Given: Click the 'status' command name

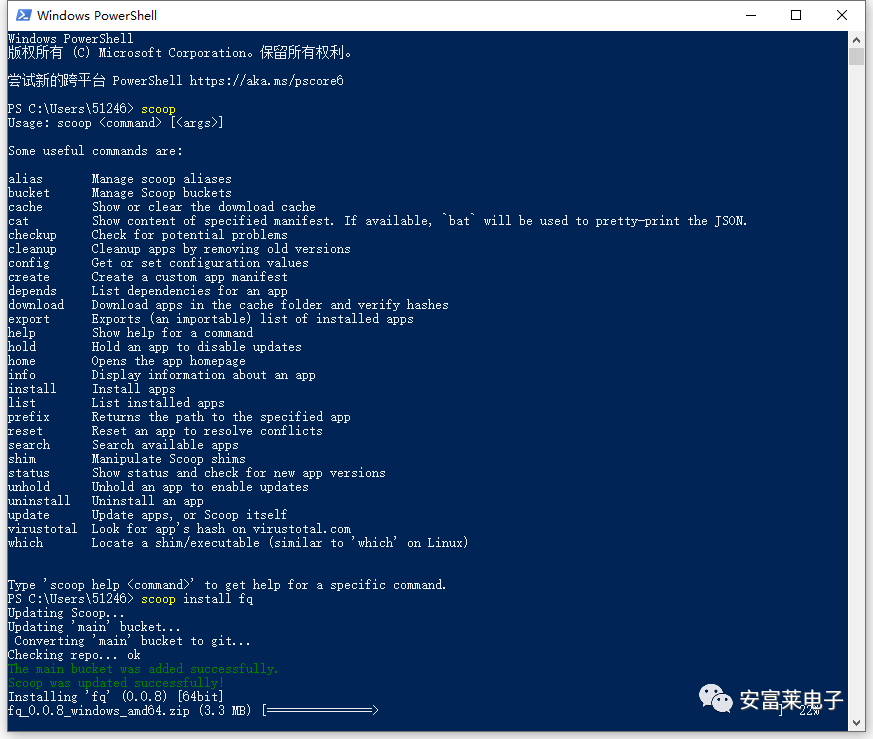Looking at the screenshot, I should pos(29,473).
